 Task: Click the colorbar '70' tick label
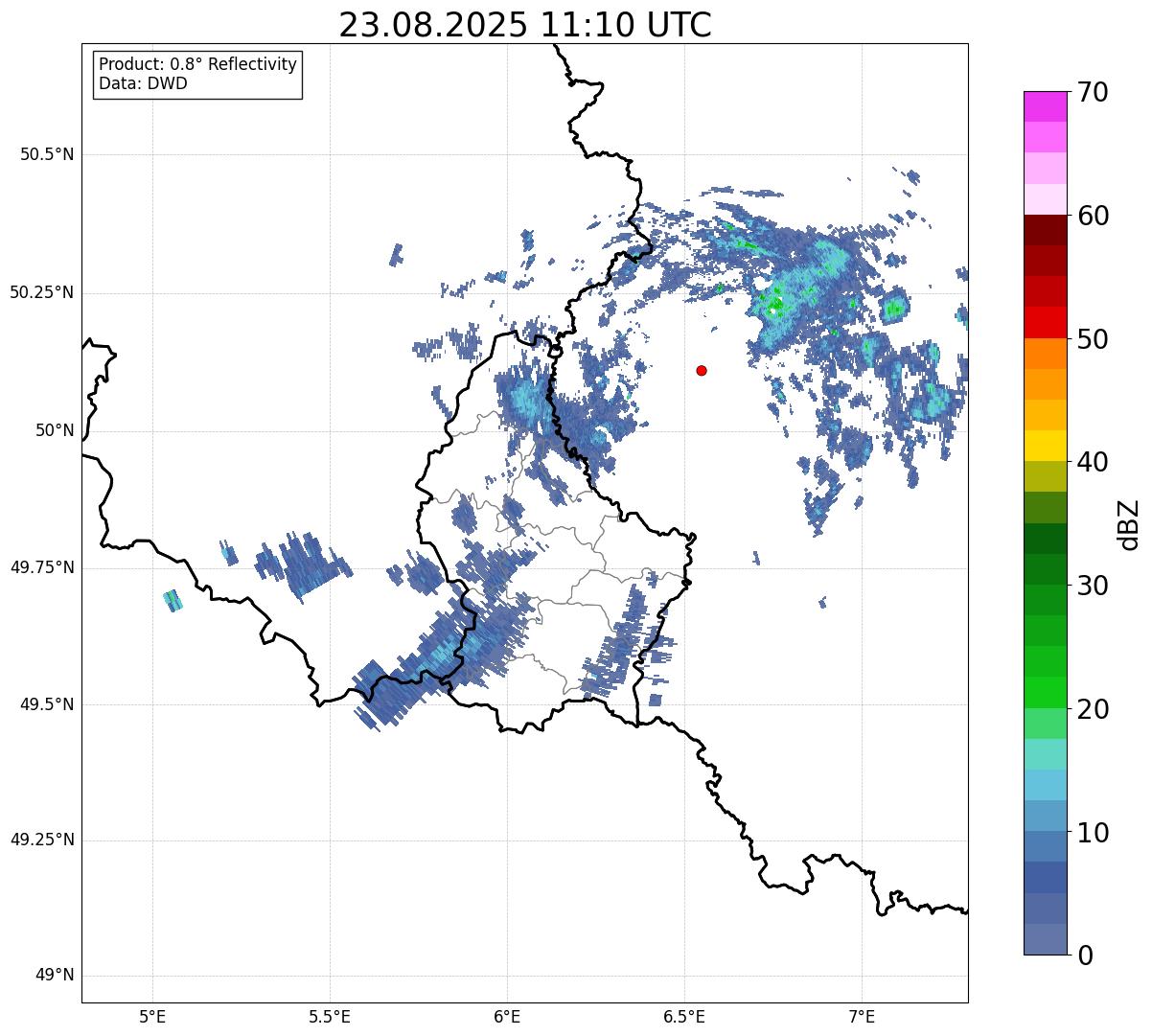tap(1093, 93)
